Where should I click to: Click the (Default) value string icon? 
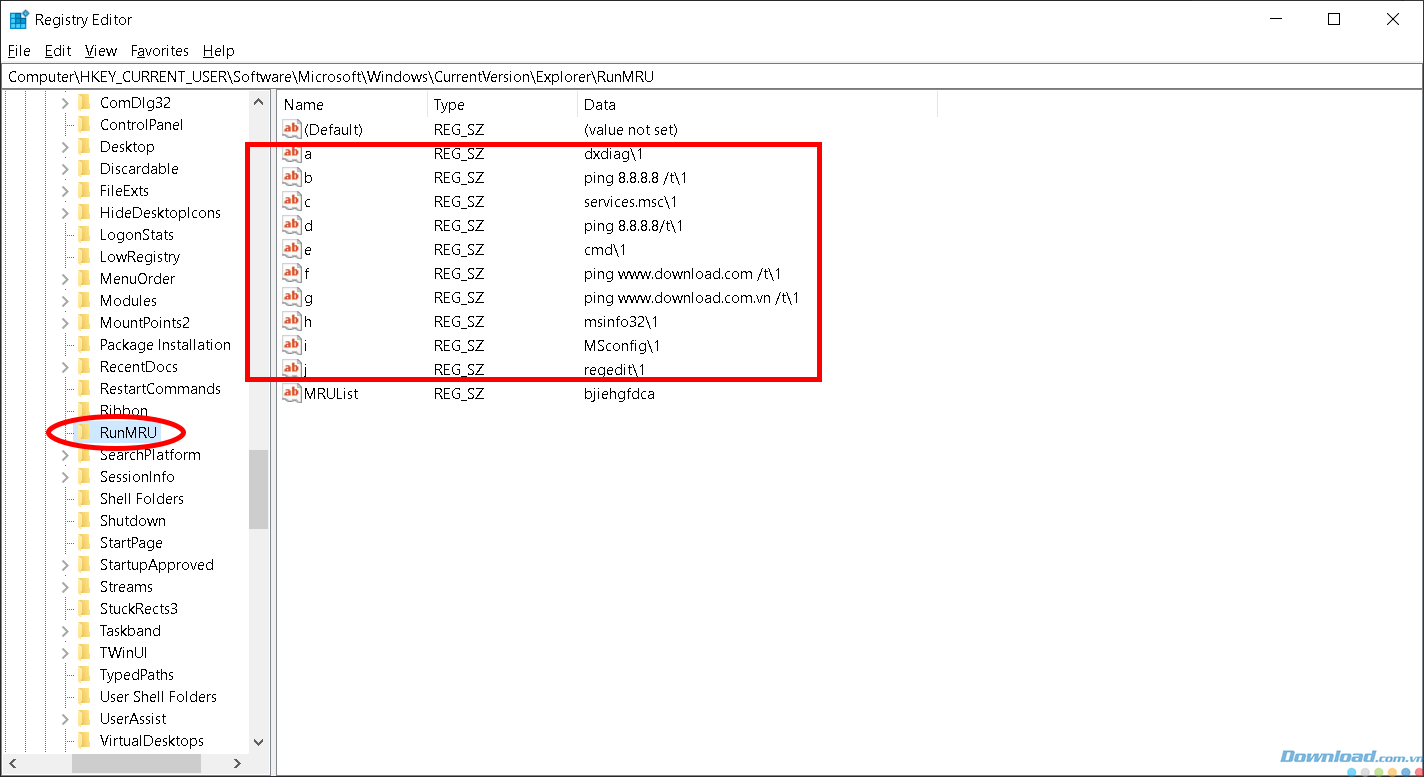(292, 130)
